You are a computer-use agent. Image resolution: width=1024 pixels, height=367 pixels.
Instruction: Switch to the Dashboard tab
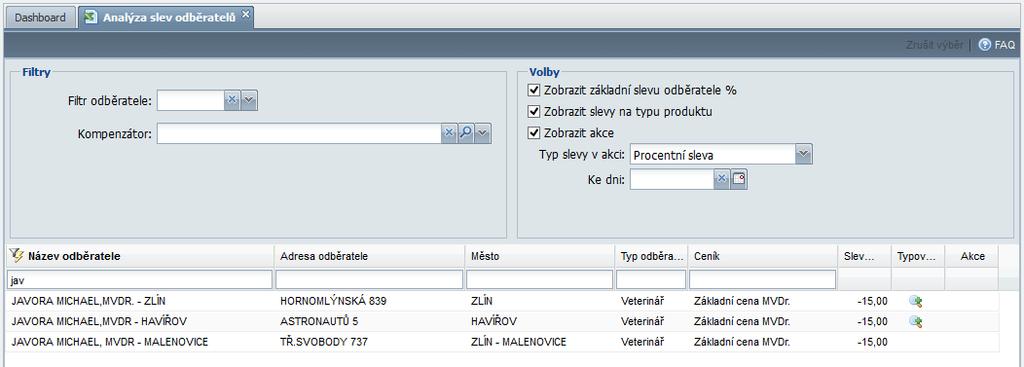[x=40, y=18]
